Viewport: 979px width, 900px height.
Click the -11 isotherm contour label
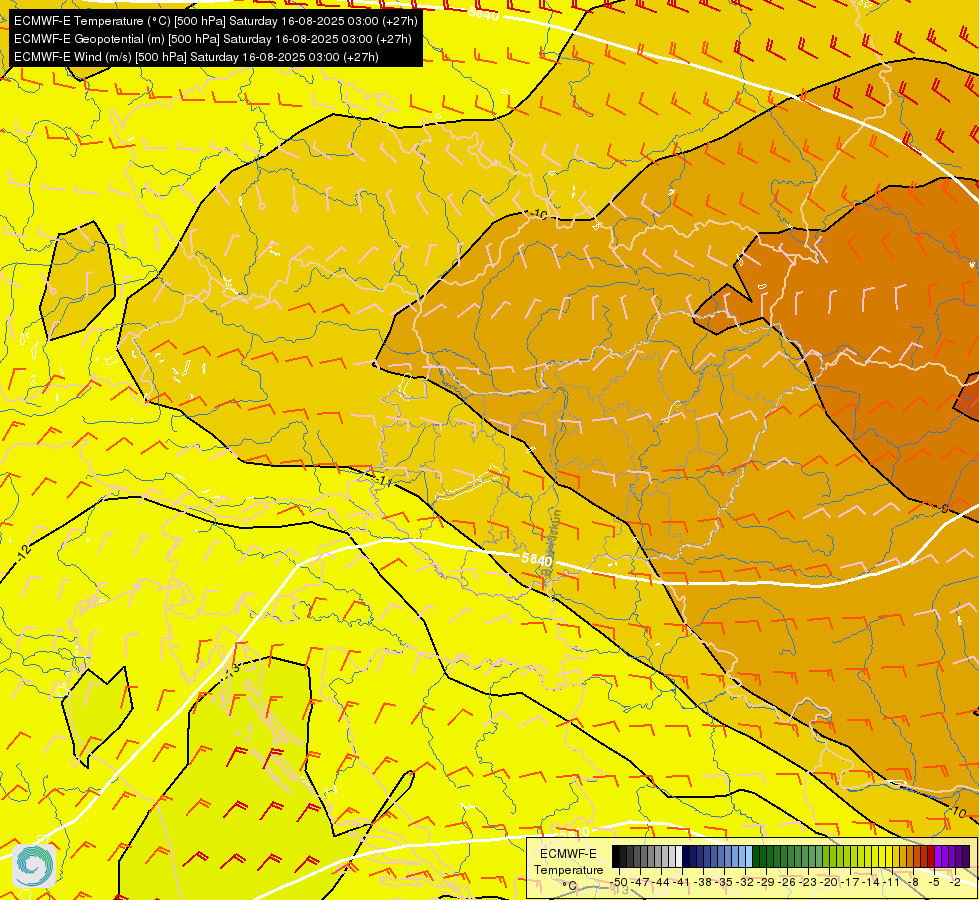[385, 482]
